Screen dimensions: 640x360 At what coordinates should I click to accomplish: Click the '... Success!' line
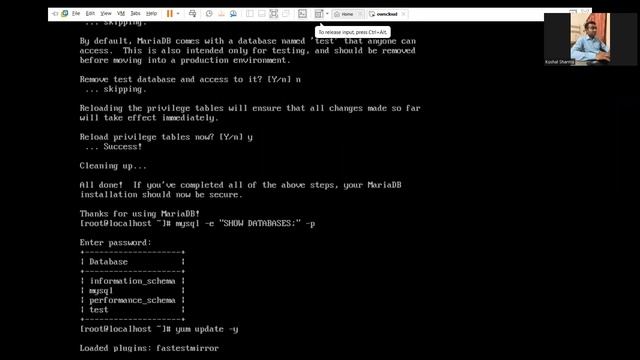click(114, 147)
